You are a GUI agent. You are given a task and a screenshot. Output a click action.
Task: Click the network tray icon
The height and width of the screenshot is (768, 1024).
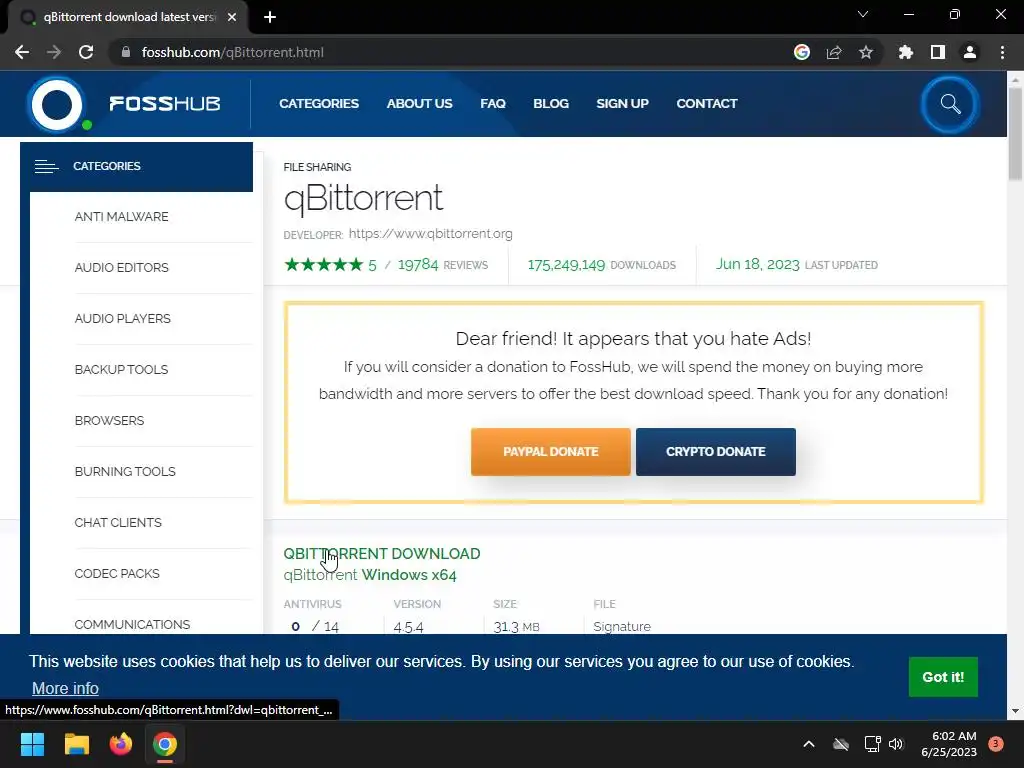(872, 744)
